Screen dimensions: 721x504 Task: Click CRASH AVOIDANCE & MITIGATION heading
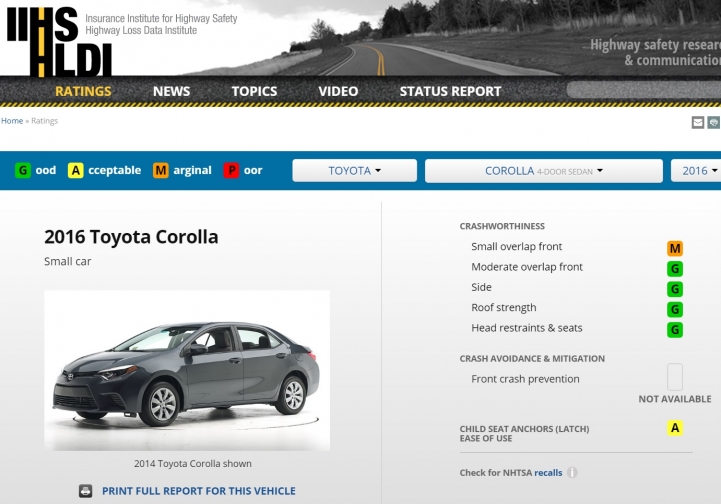point(532,359)
